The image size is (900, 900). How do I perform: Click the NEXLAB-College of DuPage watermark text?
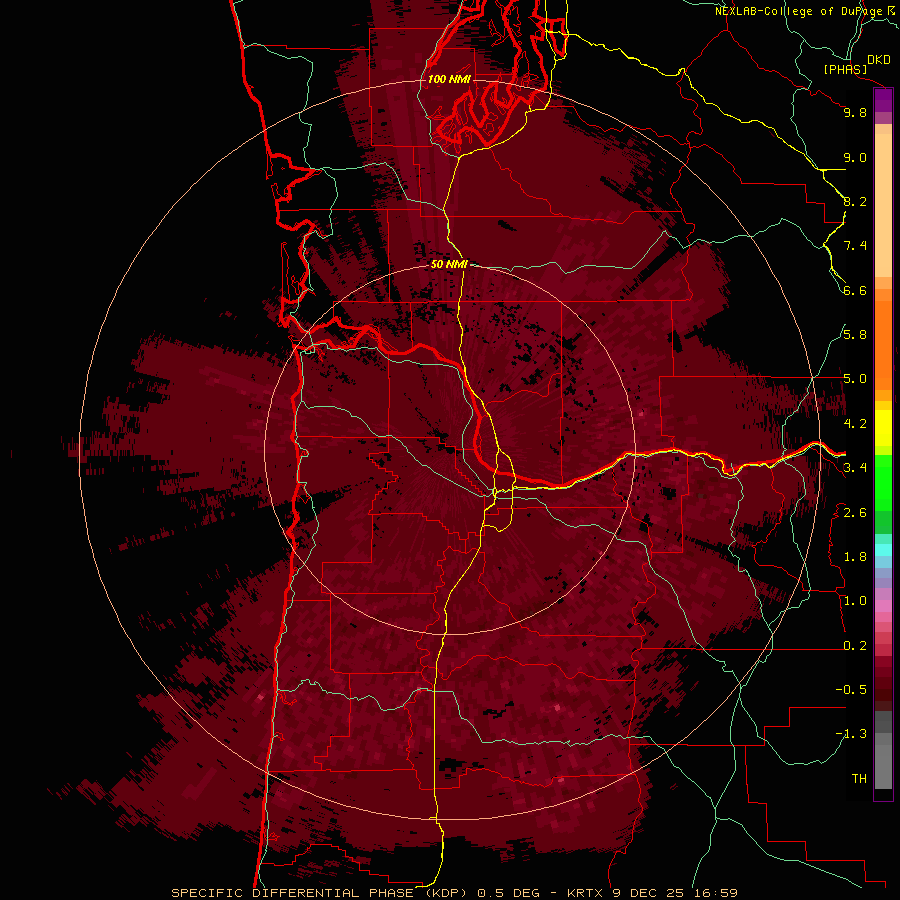[x=804, y=11]
